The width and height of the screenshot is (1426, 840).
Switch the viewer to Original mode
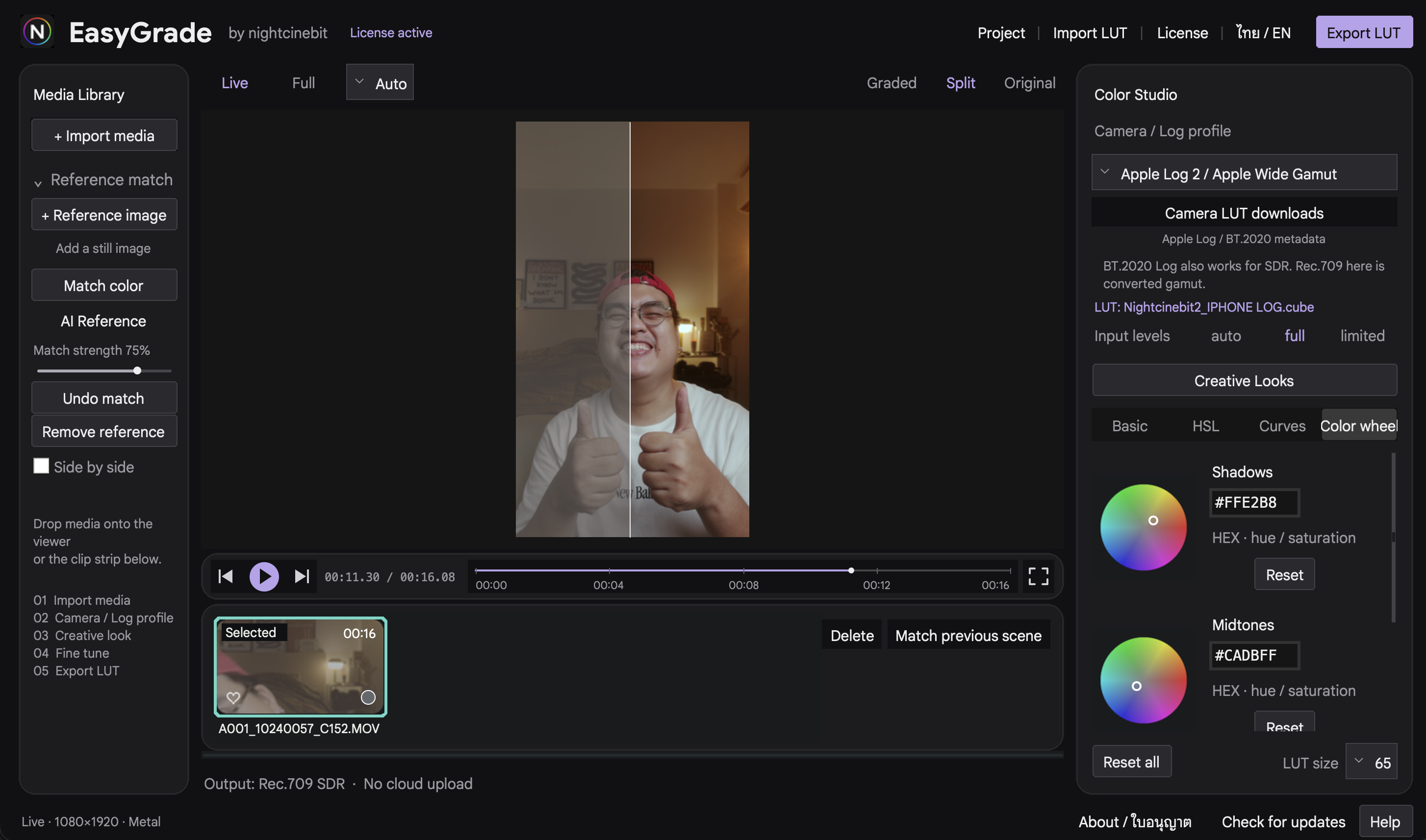[1029, 83]
